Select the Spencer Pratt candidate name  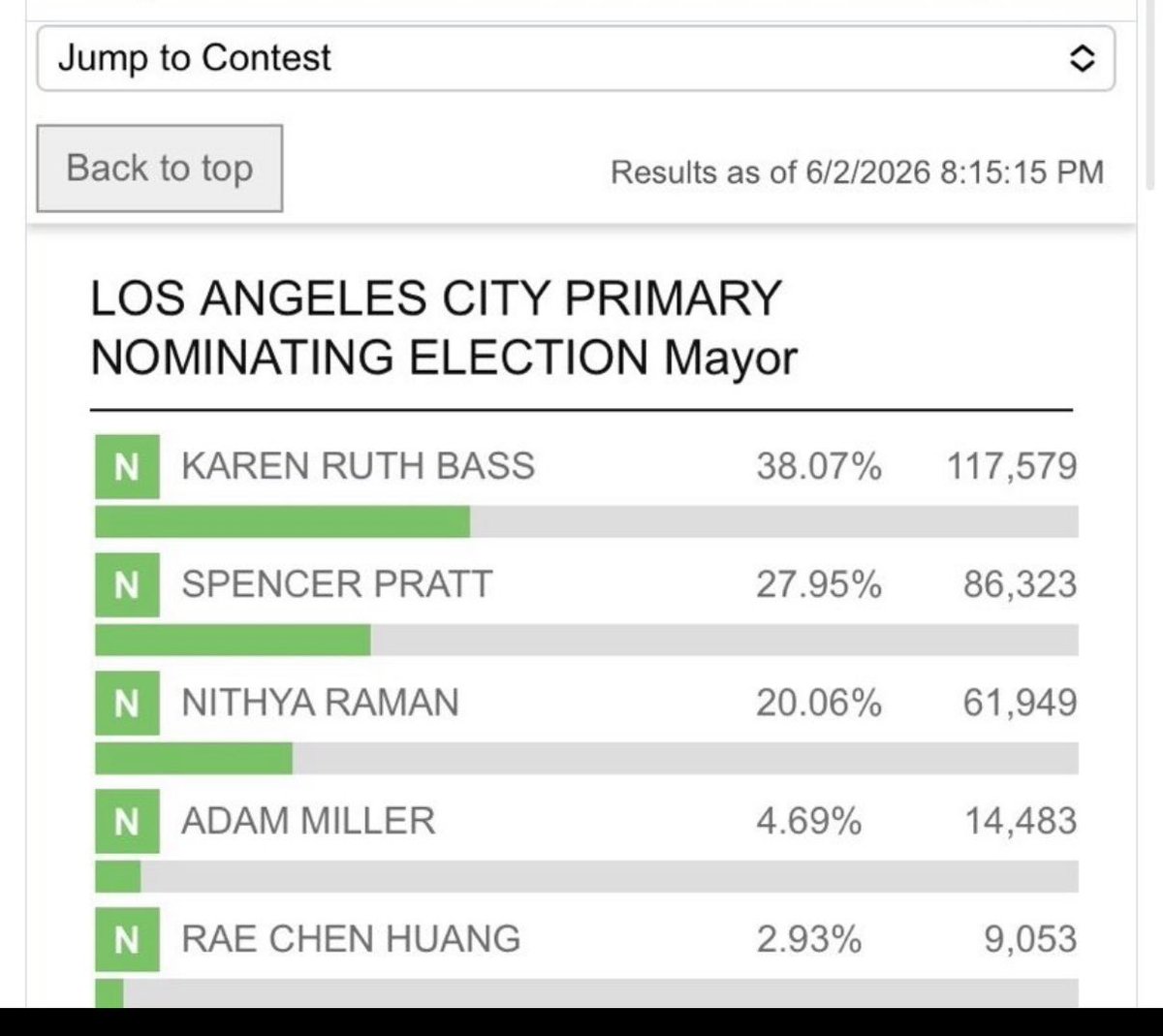(337, 584)
